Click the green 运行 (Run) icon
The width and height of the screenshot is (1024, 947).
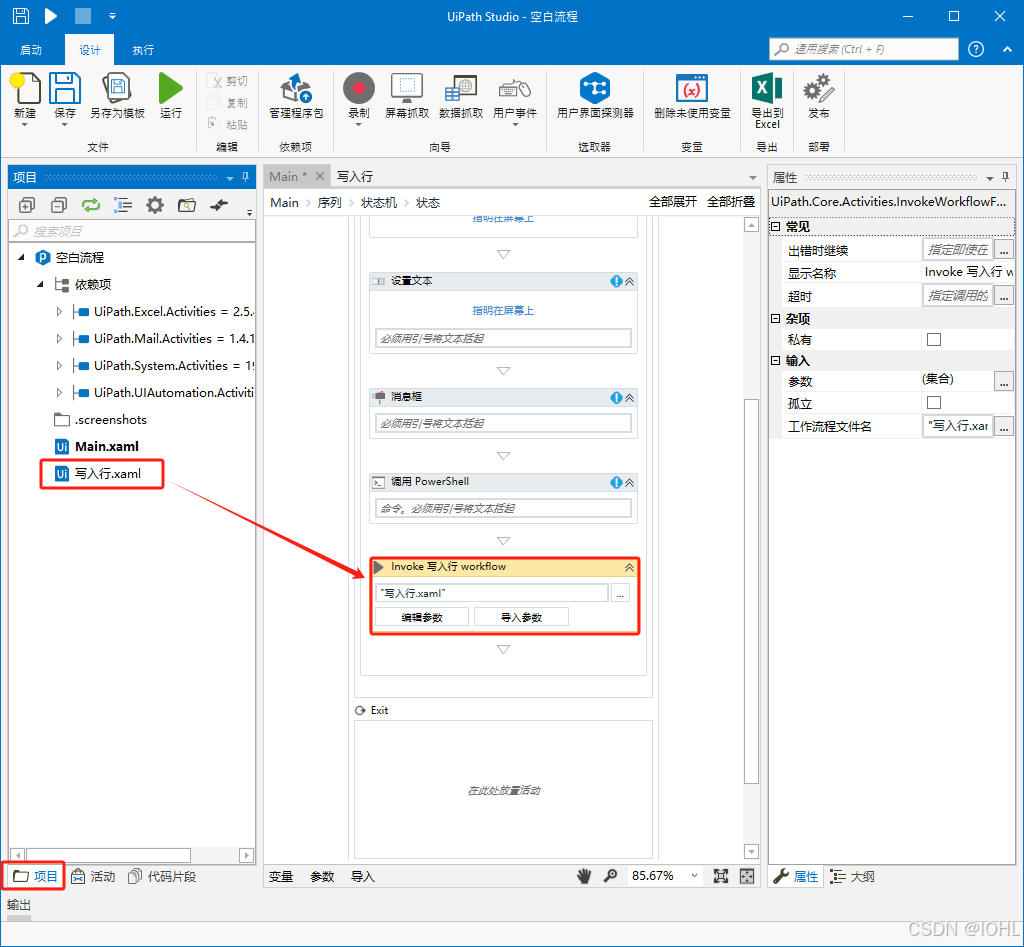170,88
